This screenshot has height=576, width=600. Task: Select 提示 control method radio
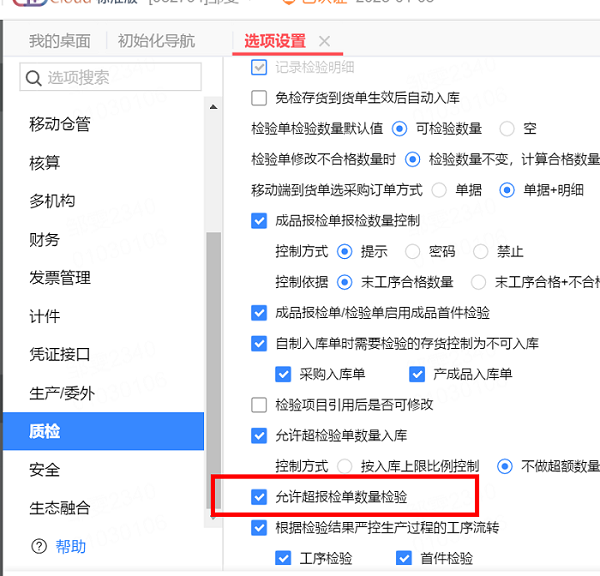344,251
